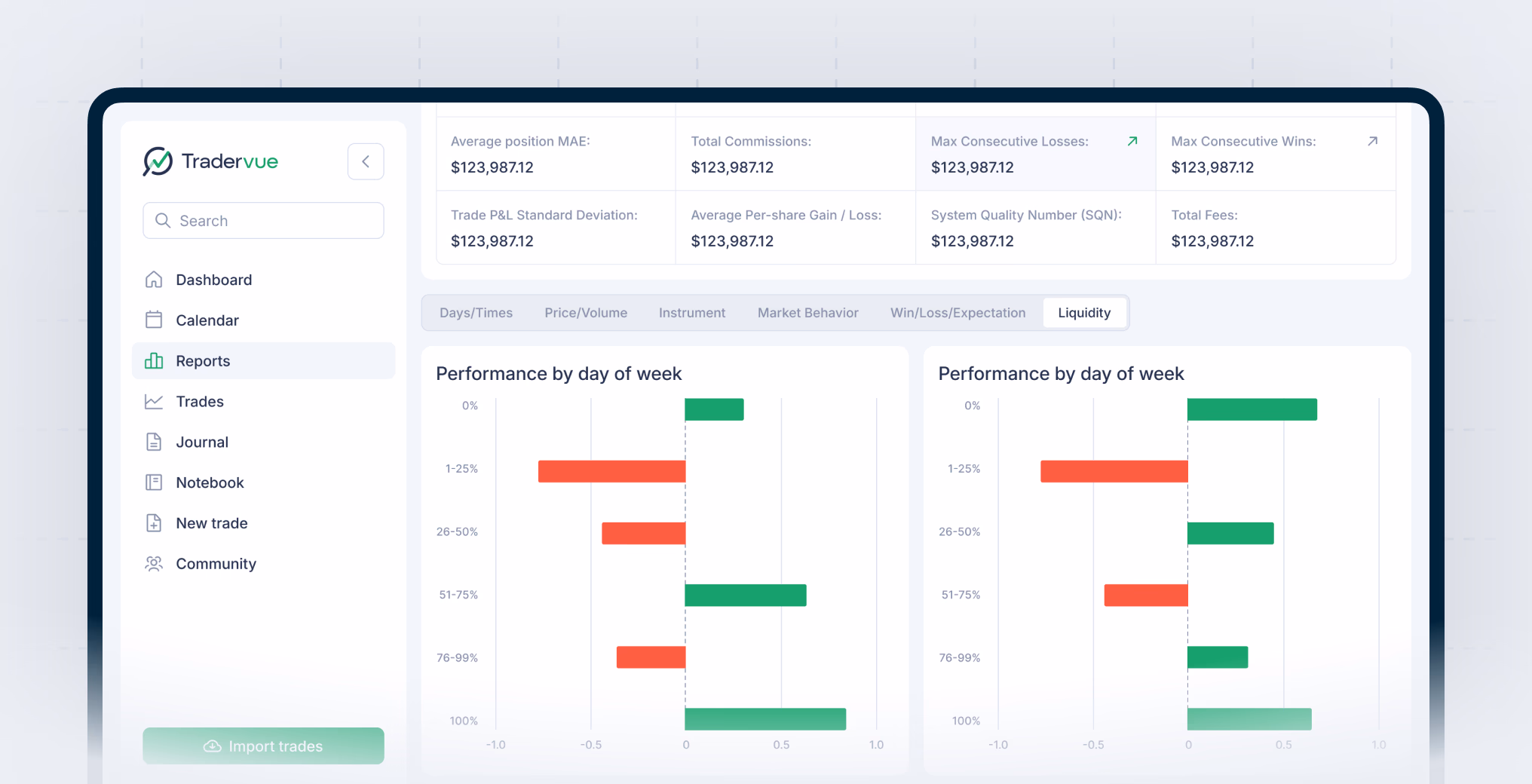1532x784 pixels.
Task: Select the New trade plus icon
Action: (x=154, y=523)
